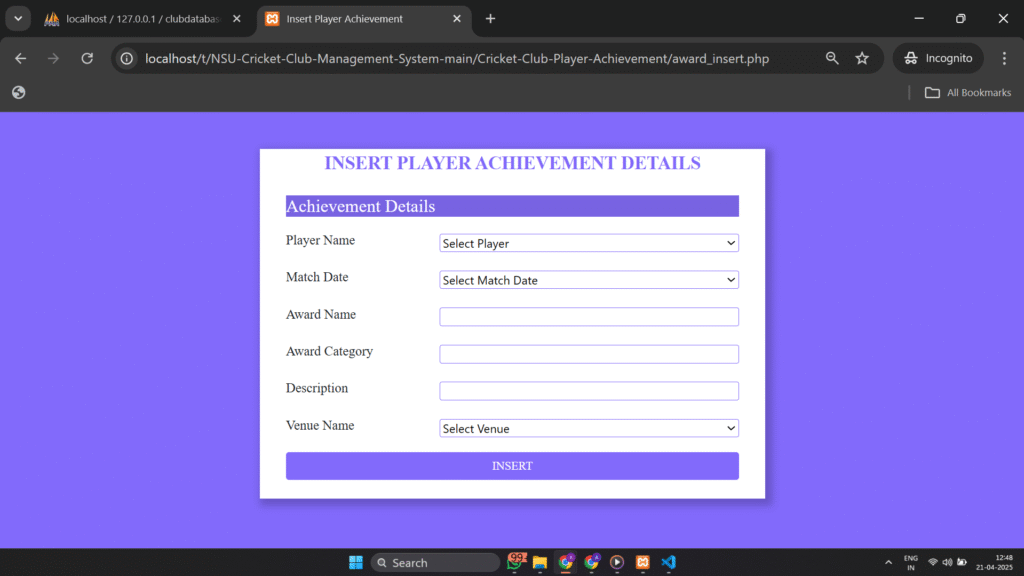1024x576 pixels.
Task: Click the Incognito indicator button
Action: [938, 58]
